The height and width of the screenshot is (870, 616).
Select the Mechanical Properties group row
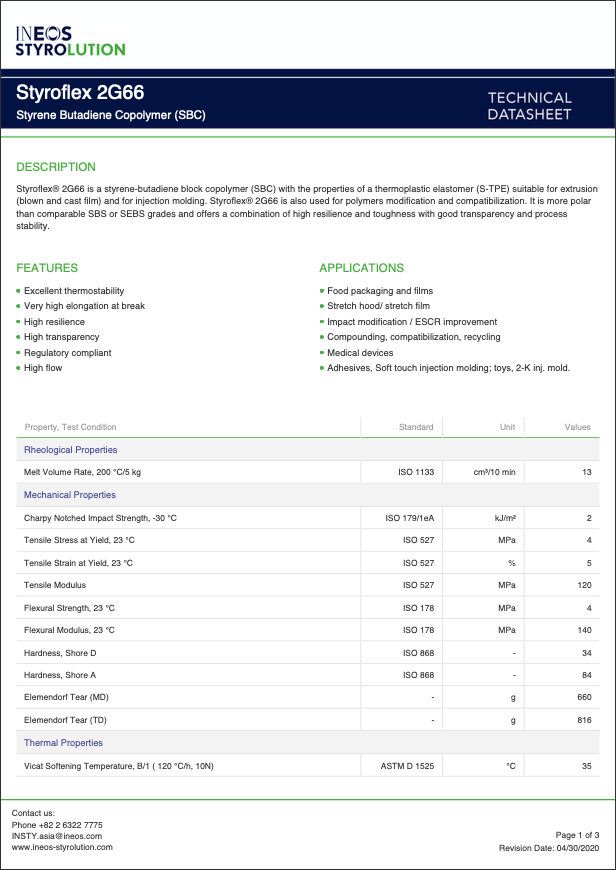click(x=70, y=495)
